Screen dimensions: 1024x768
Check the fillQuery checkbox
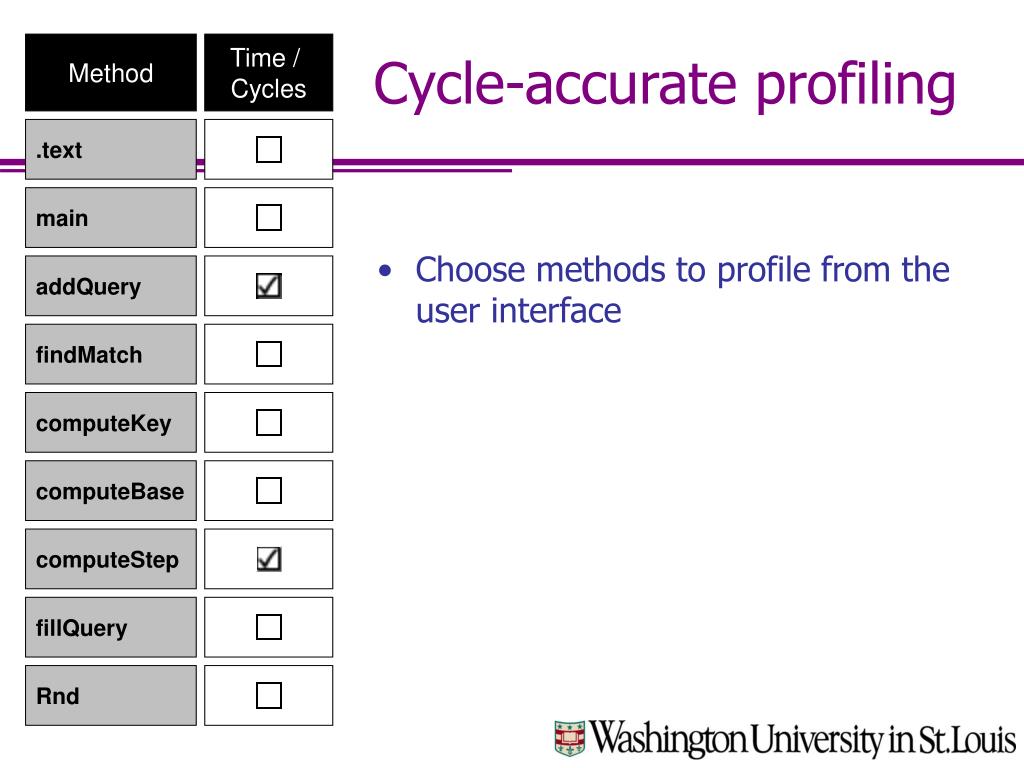[x=268, y=627]
